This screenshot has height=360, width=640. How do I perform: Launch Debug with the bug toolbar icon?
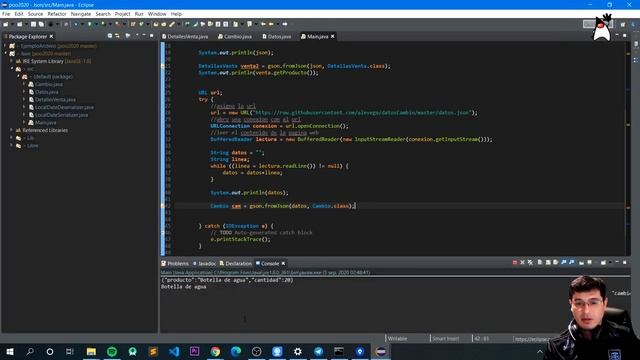pyautogui.click(x=76, y=24)
